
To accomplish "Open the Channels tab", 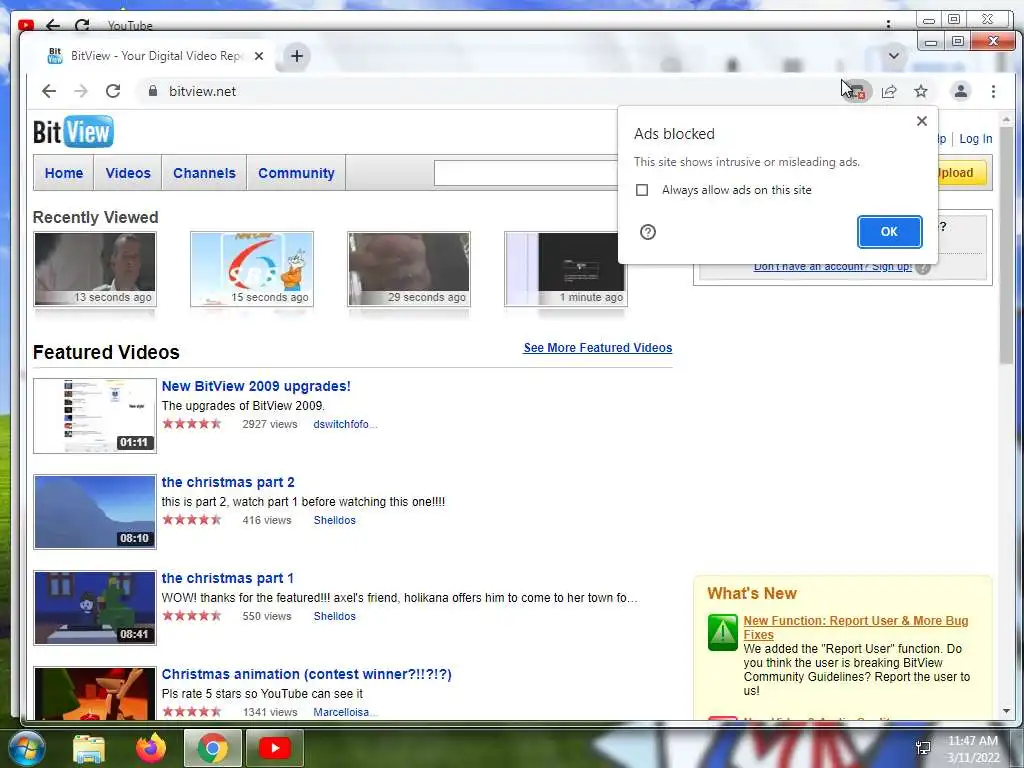I will pyautogui.click(x=204, y=173).
